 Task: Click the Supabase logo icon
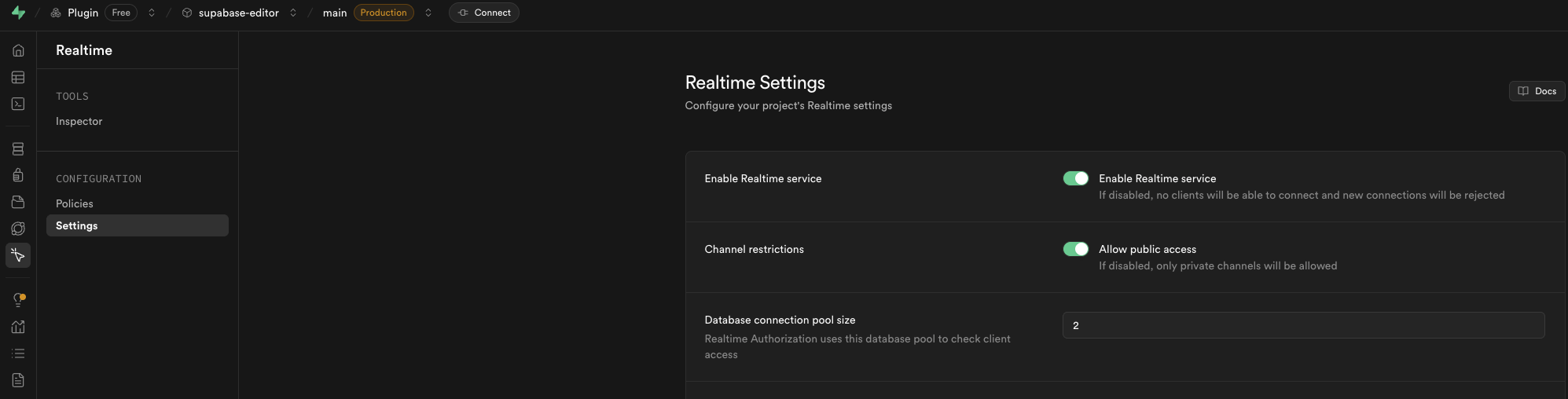[x=18, y=13]
